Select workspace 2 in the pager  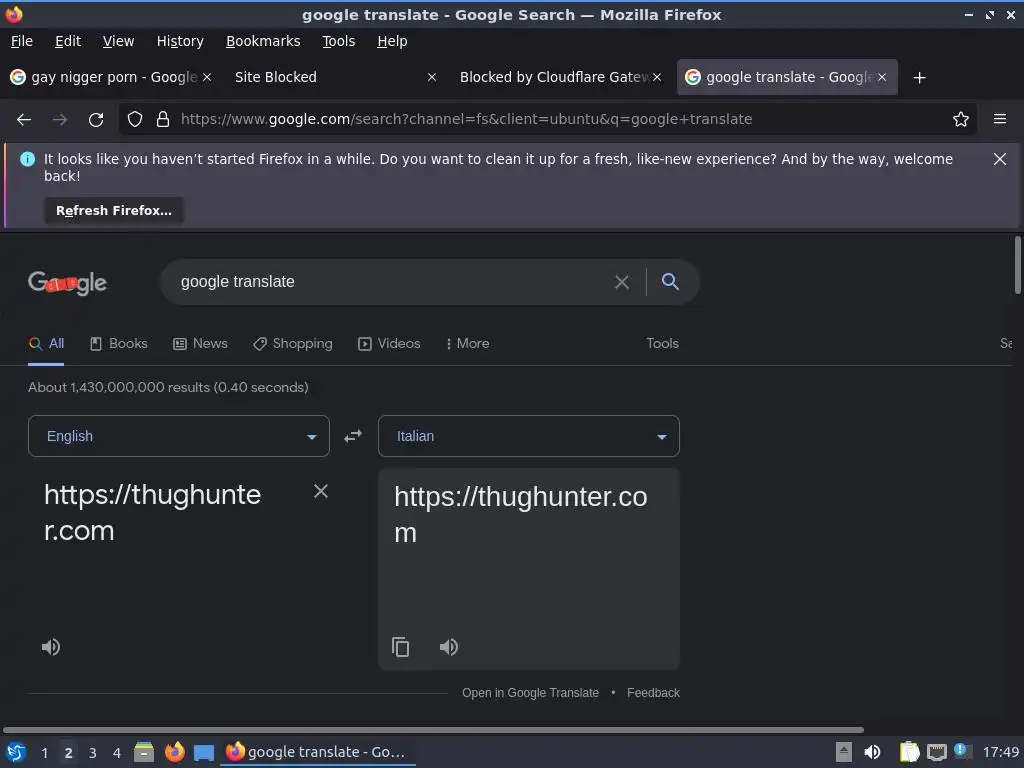click(69, 753)
